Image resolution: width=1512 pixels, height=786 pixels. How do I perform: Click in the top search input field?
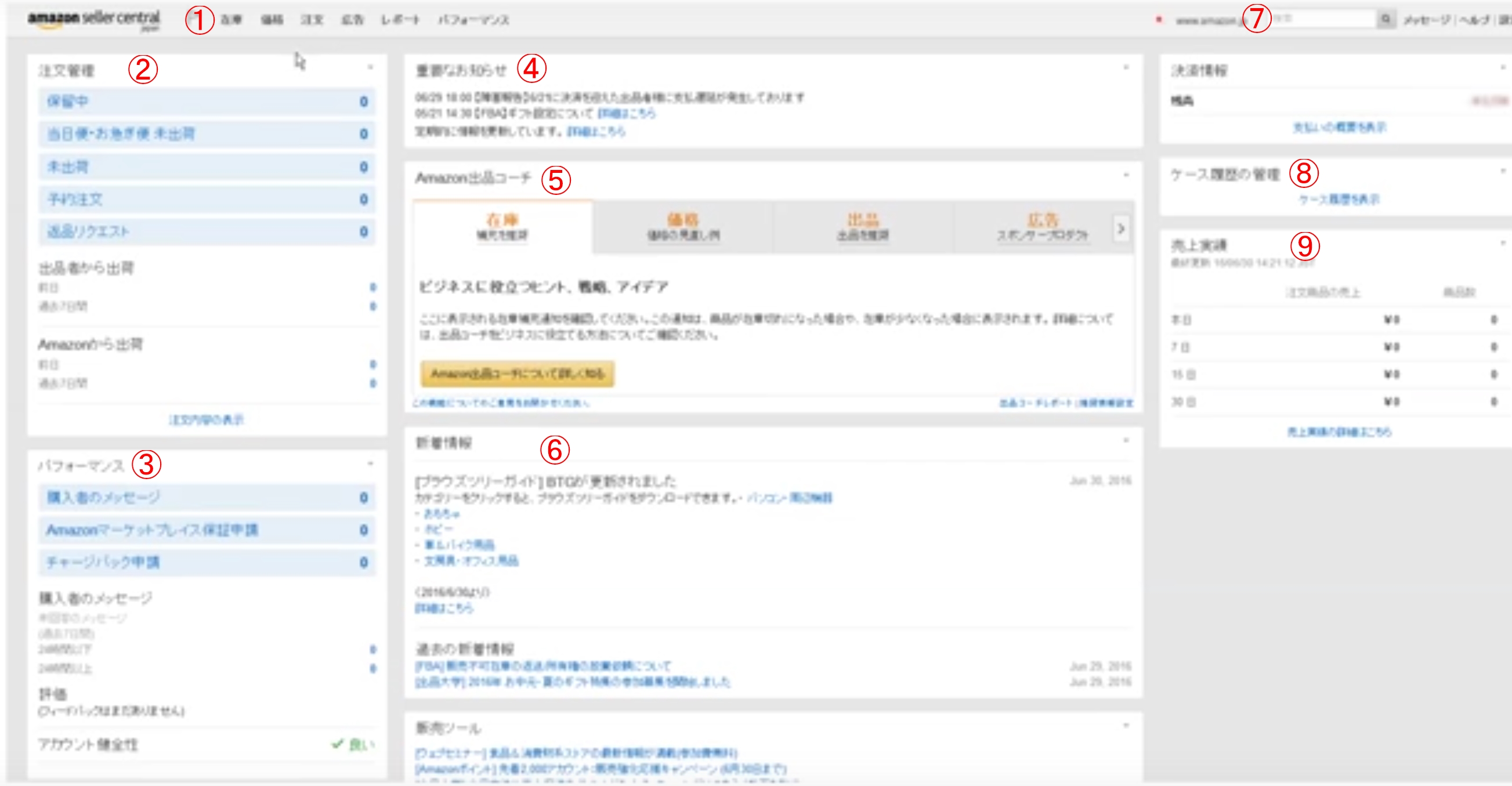[1323, 19]
